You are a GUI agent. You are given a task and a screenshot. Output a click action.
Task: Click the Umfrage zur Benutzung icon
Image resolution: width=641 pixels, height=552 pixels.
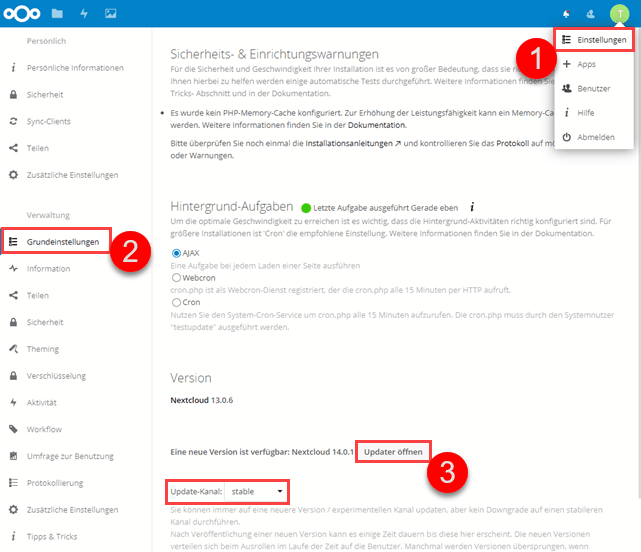13,456
